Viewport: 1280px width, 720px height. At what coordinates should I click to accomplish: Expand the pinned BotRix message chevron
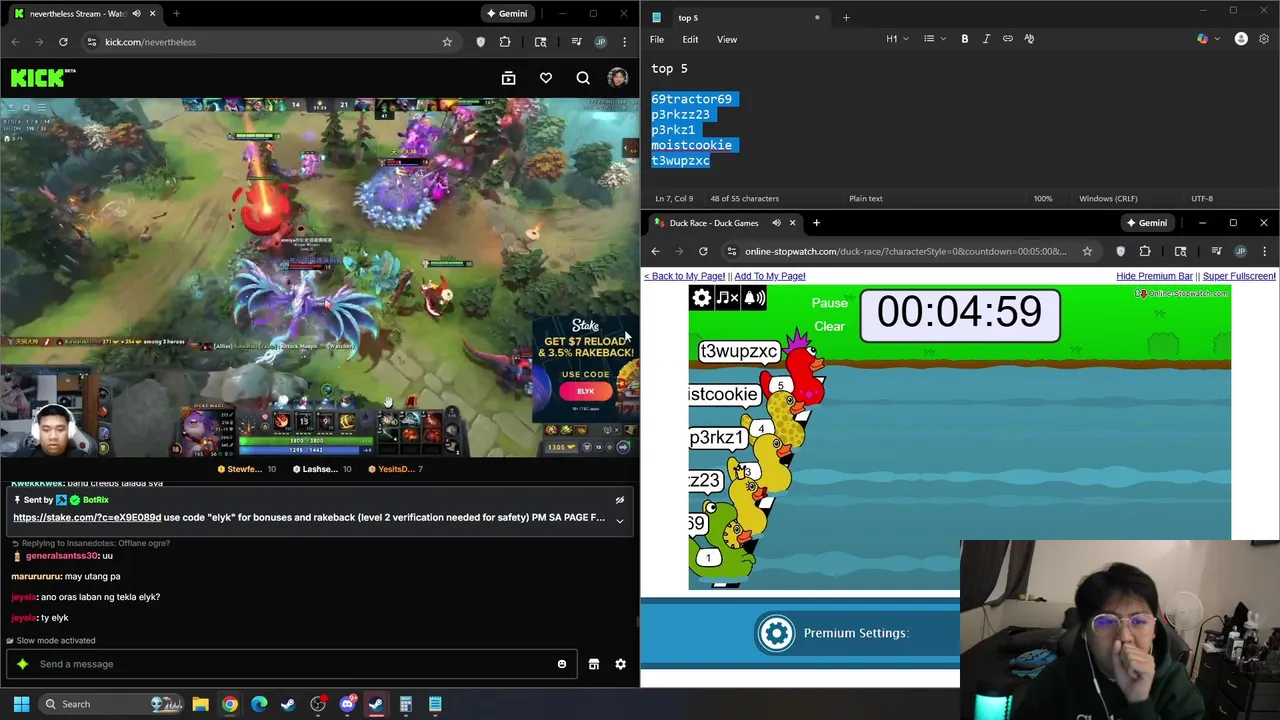[x=620, y=520]
